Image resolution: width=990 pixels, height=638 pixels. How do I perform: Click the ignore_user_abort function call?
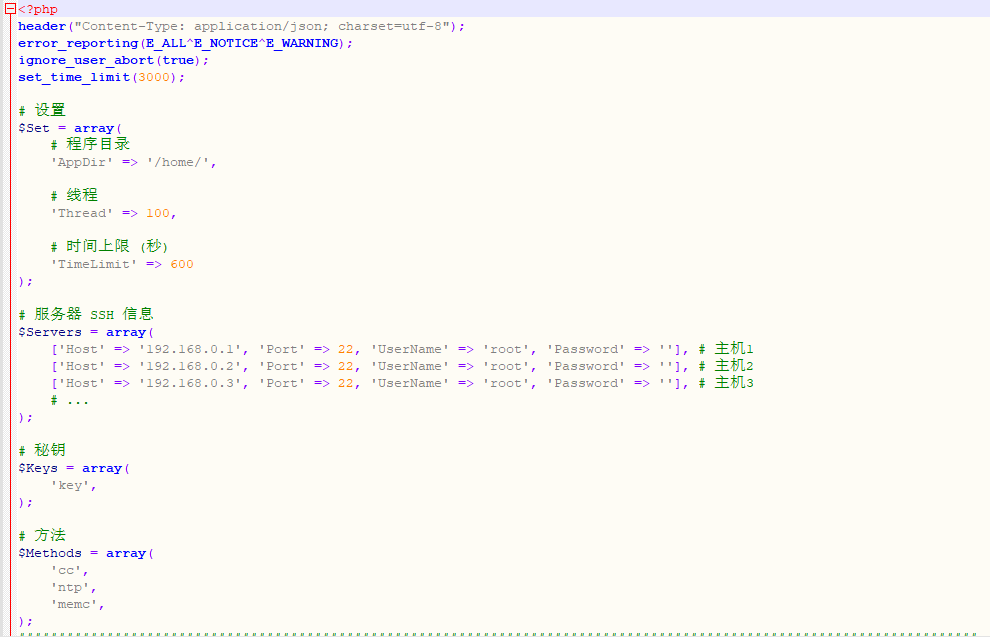(x=86, y=60)
